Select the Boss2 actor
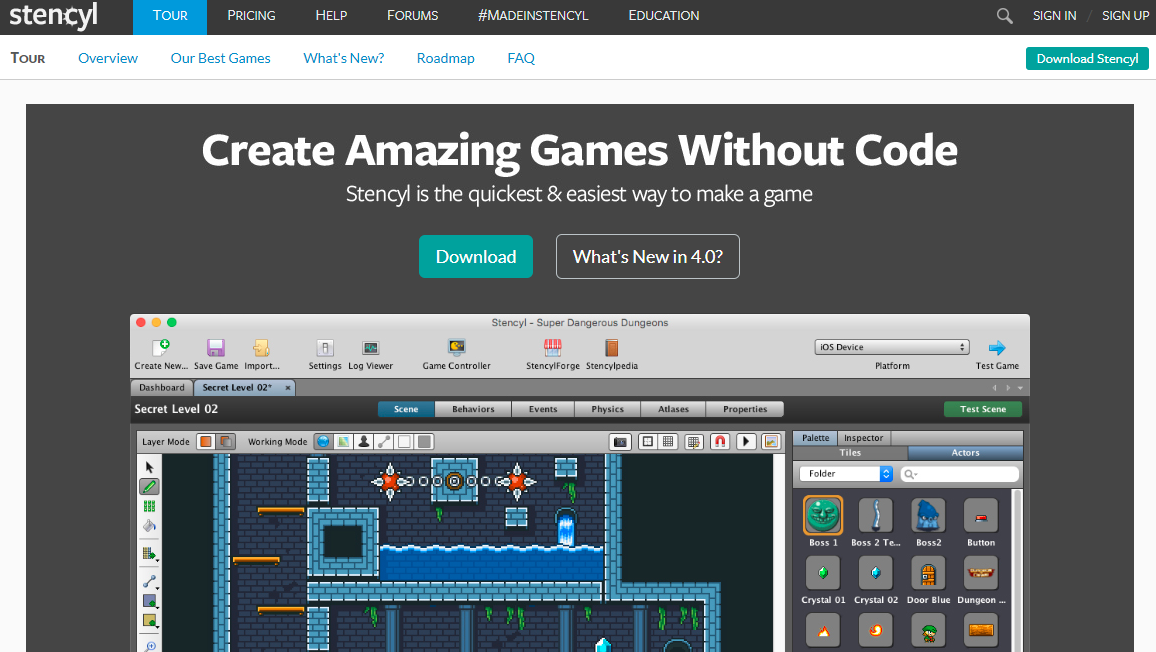 927,516
